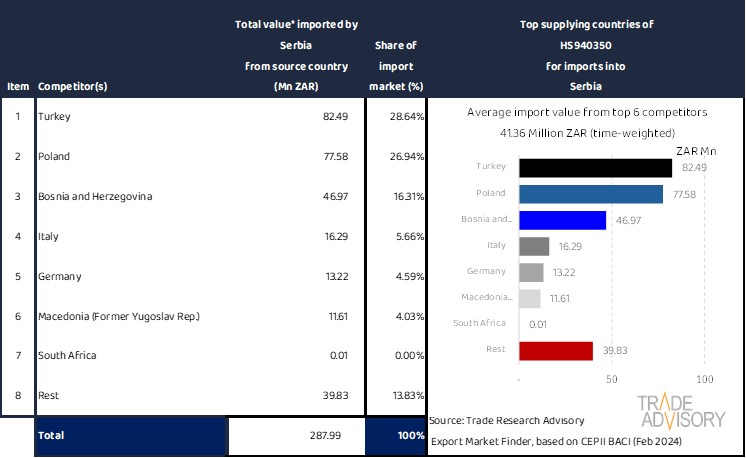Click the Trade Advisory logo

682,411
